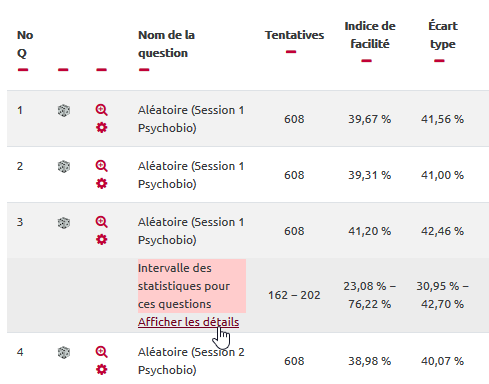
Task: Collapse the Nom de la question column
Action: pyautogui.click(x=144, y=70)
